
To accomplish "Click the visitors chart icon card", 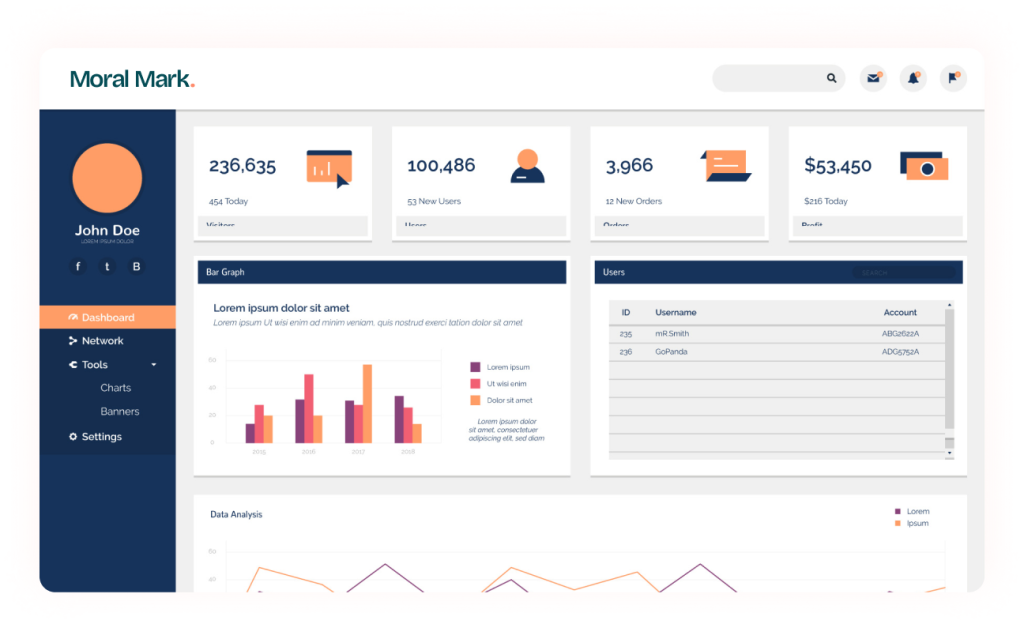I will click(329, 168).
